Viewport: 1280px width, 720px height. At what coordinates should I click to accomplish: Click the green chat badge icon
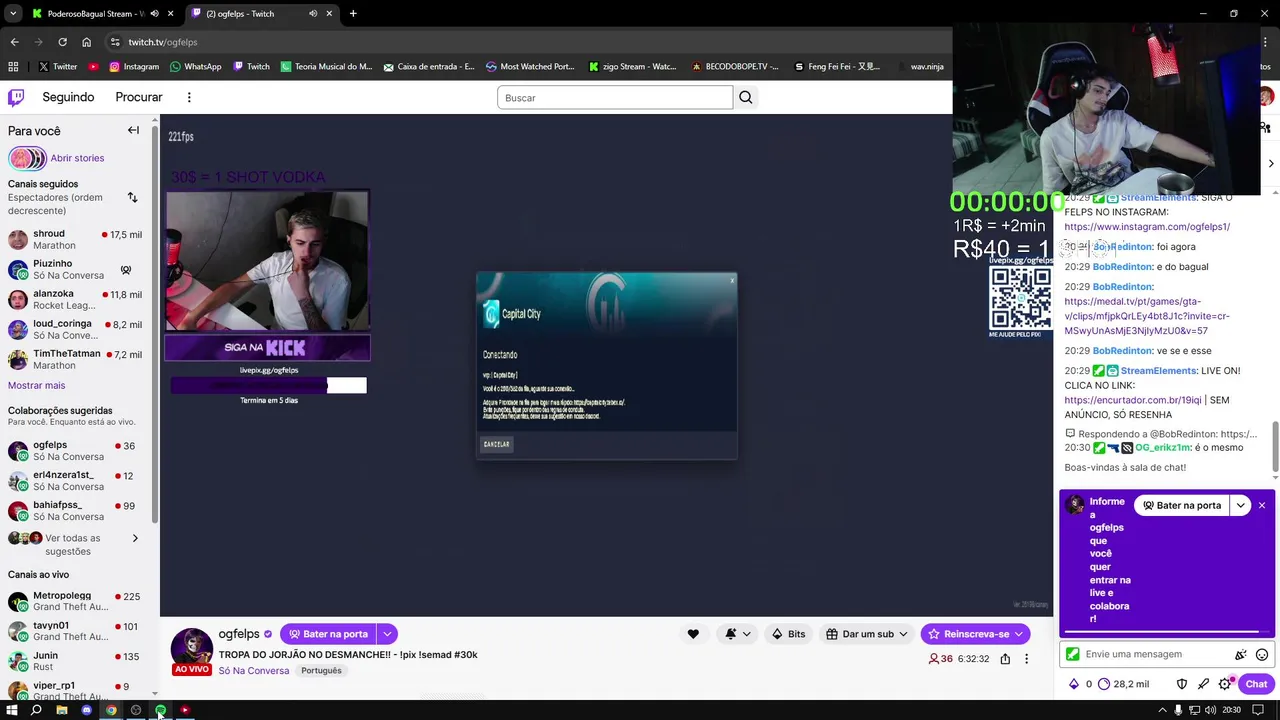click(x=1073, y=654)
